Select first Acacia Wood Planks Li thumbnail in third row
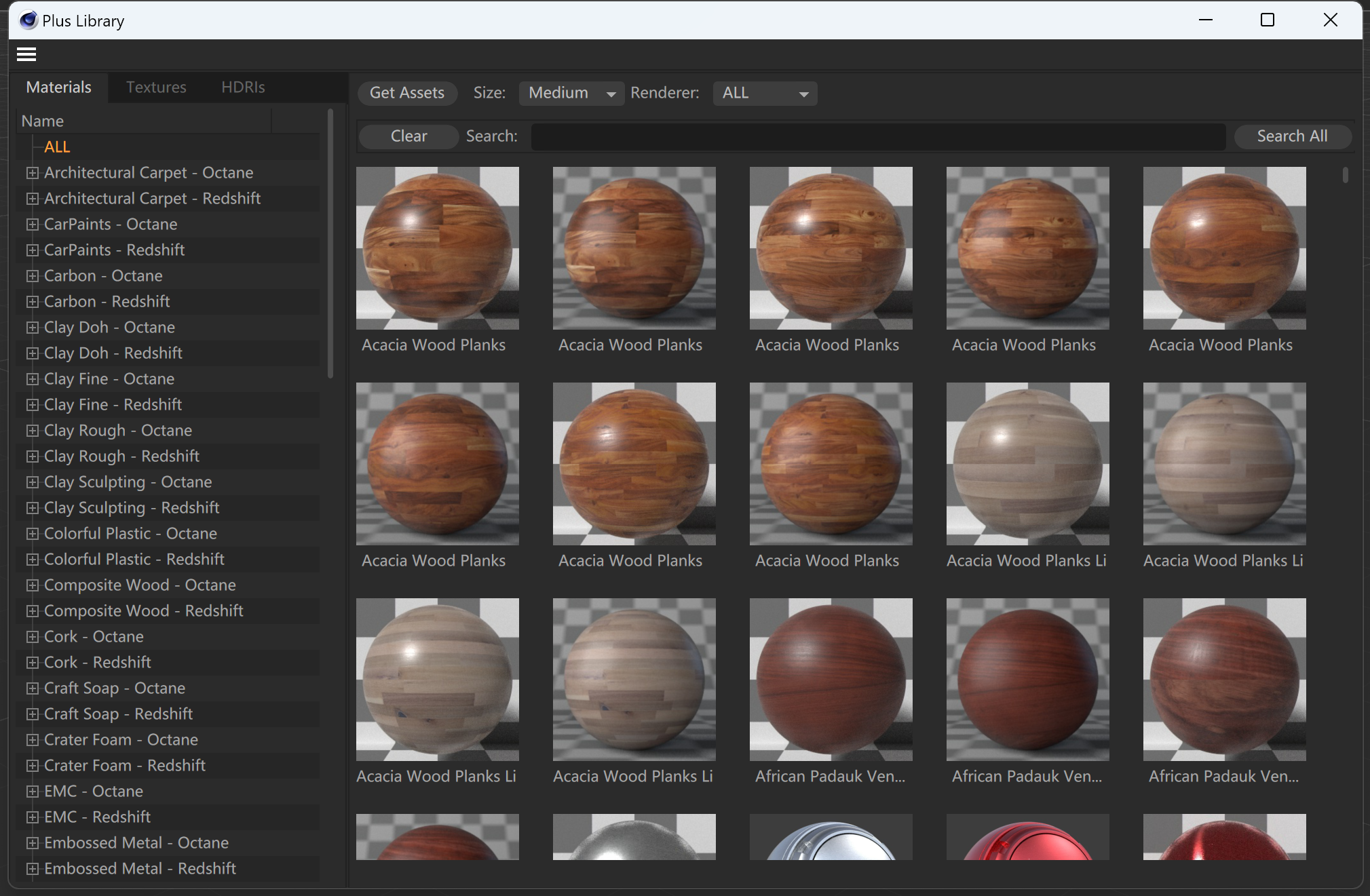This screenshot has width=1370, height=896. tap(438, 680)
